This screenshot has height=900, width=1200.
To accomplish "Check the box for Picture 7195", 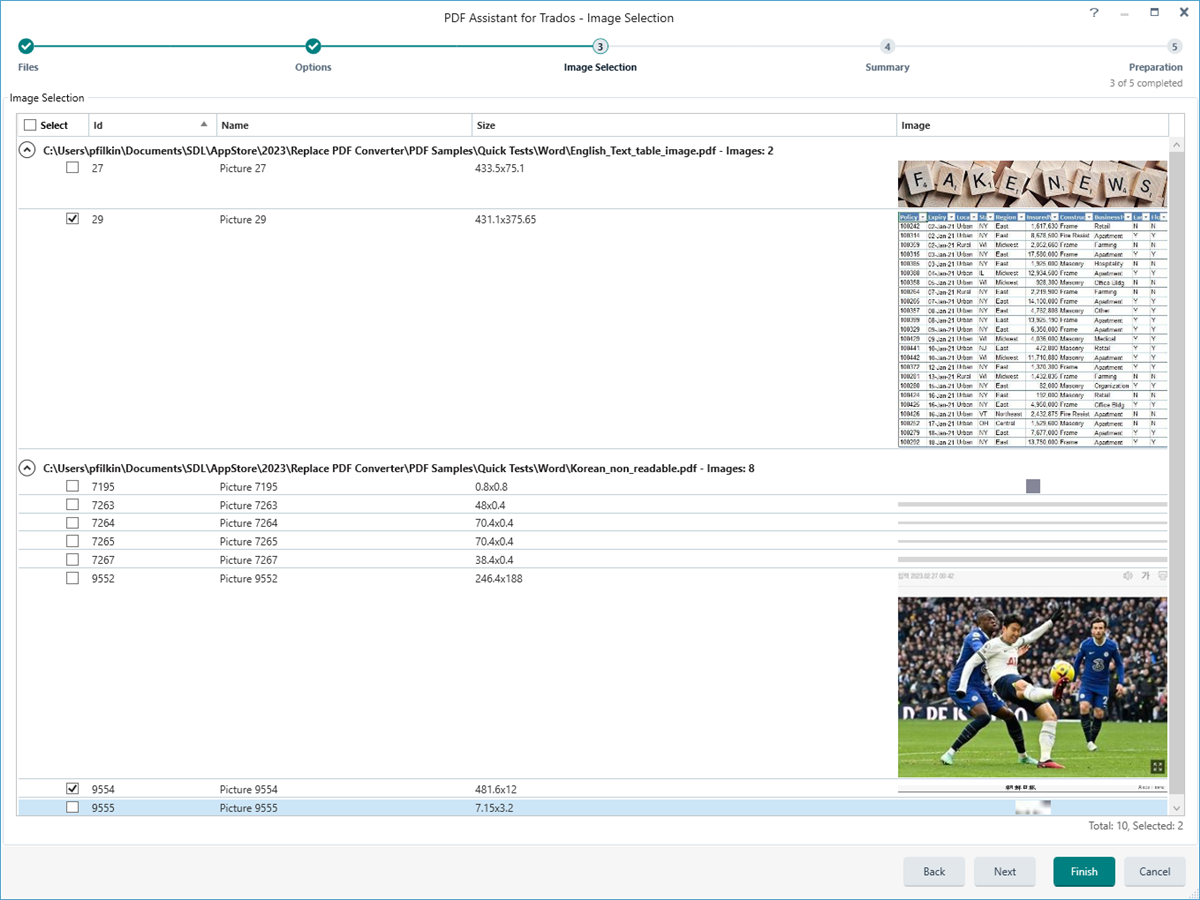I will 72,486.
